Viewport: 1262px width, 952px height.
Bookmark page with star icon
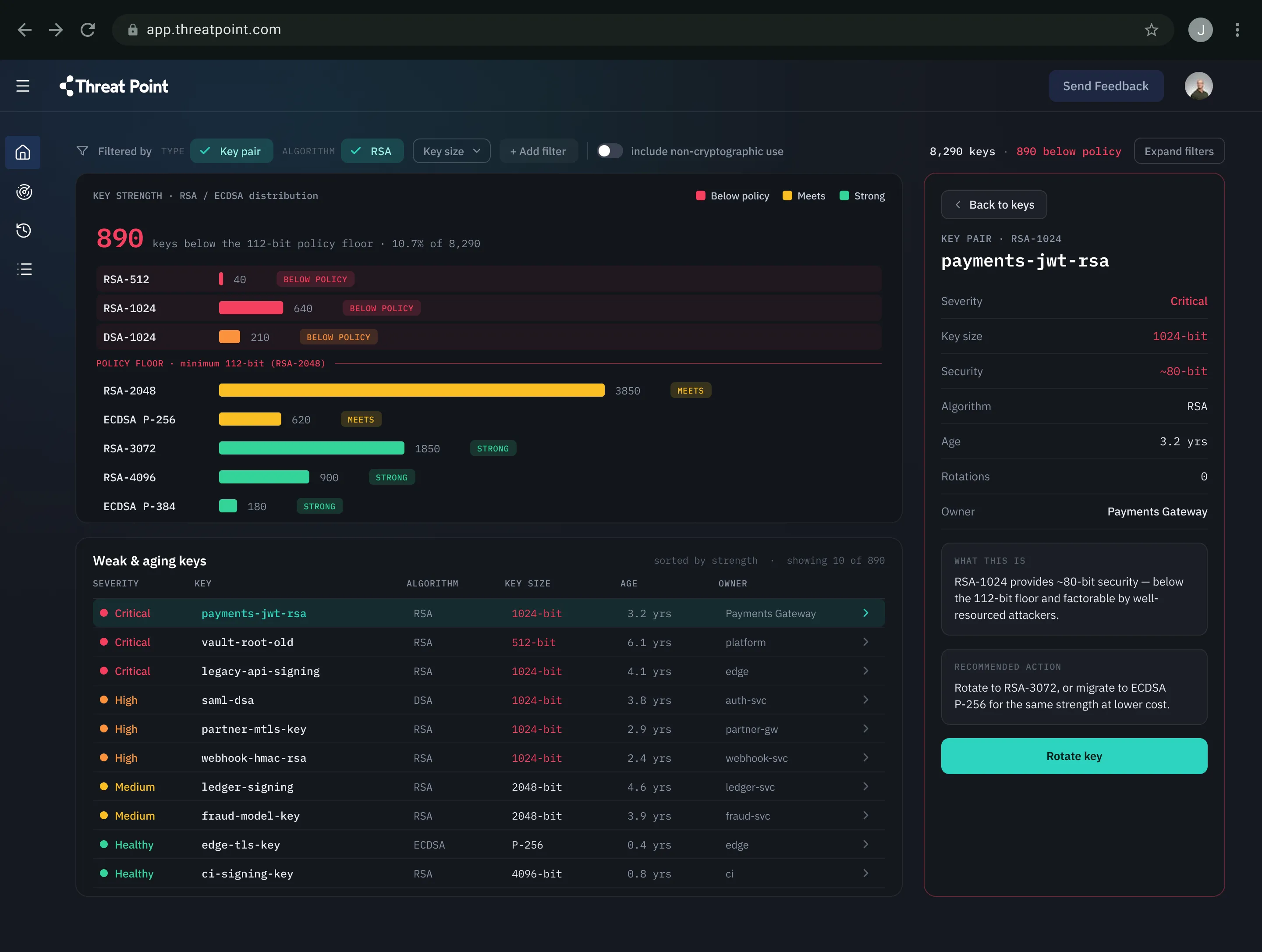click(1151, 30)
